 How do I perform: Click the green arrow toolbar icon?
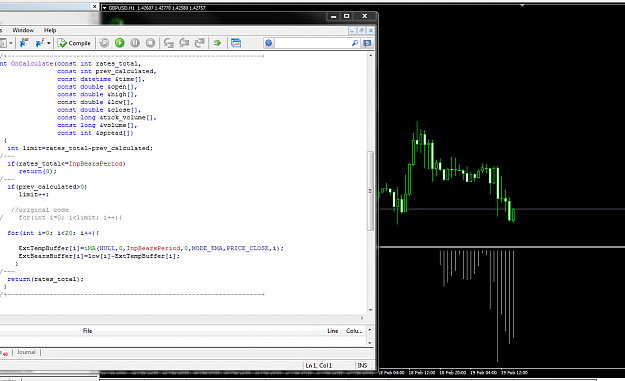(x=217, y=43)
